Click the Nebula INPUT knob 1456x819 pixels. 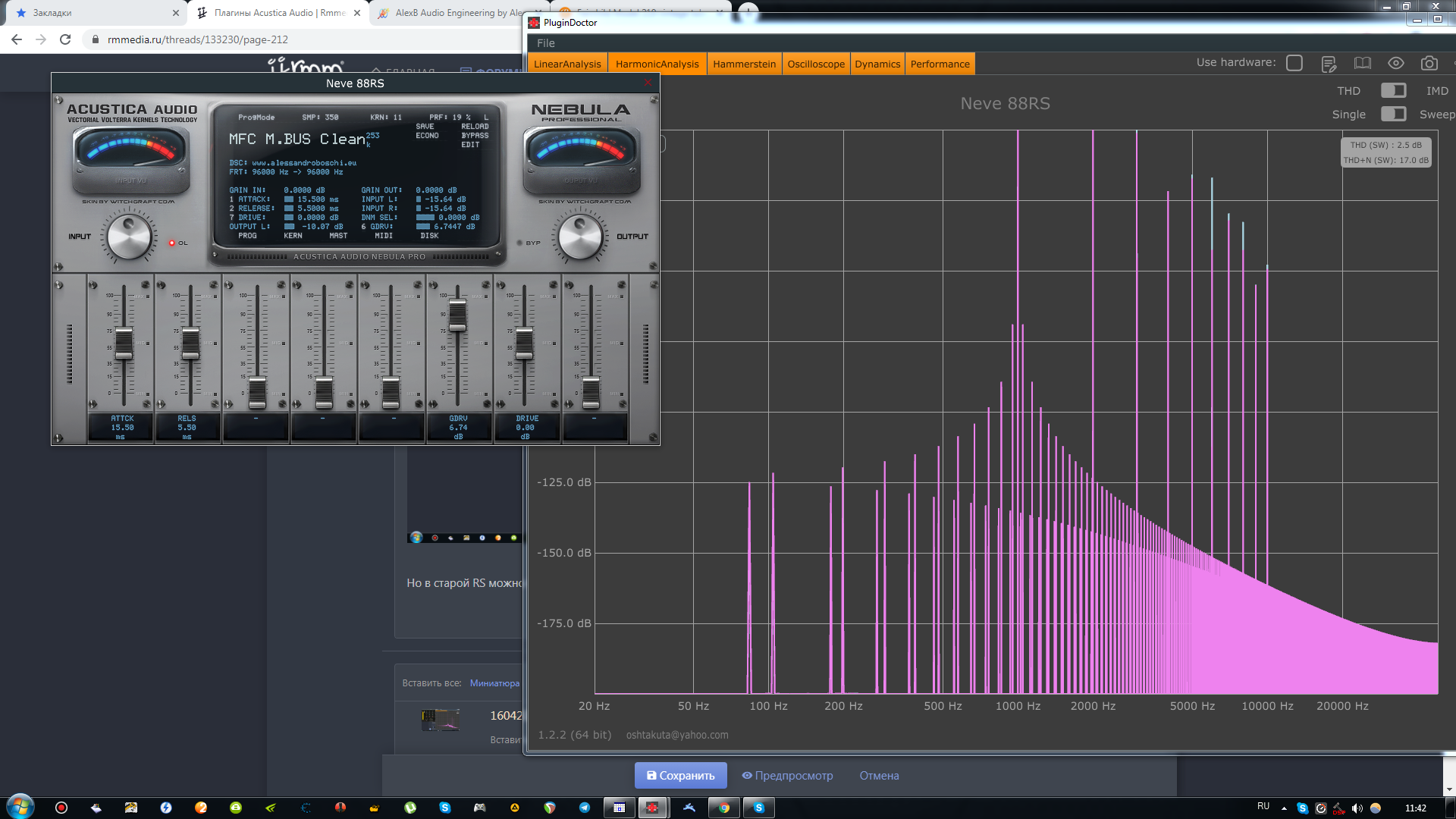129,236
